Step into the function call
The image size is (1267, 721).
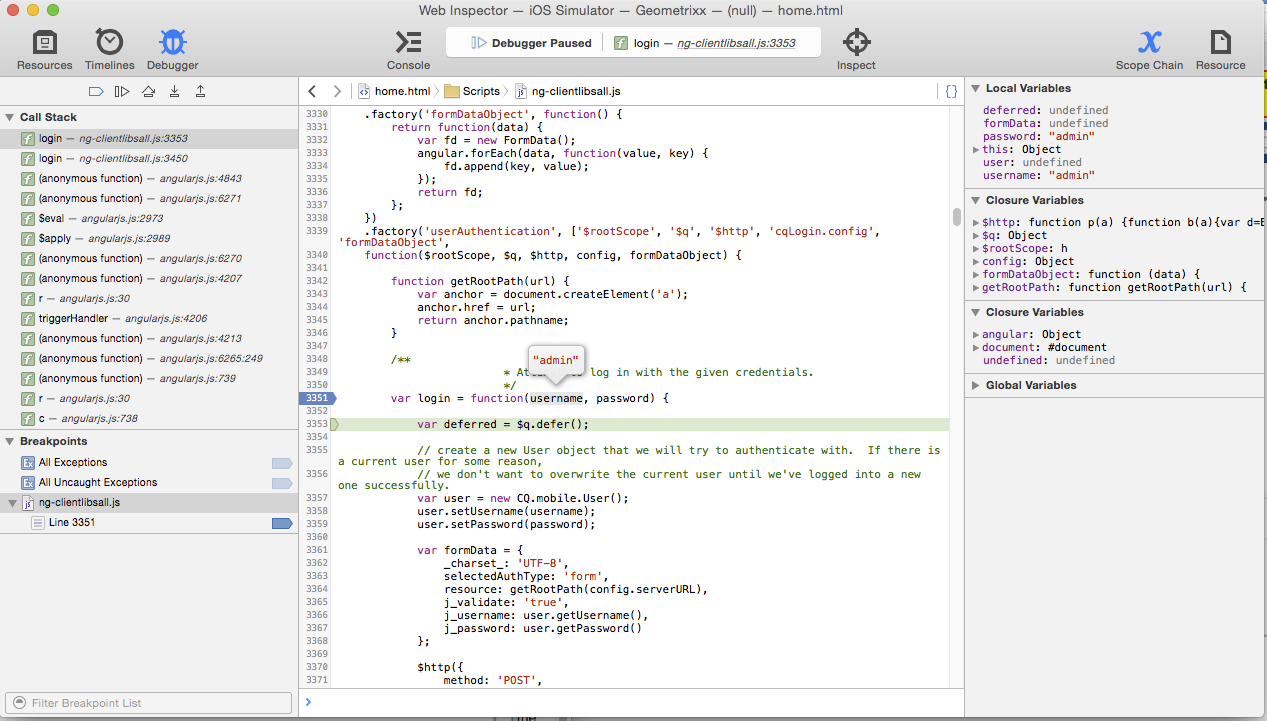pyautogui.click(x=174, y=91)
